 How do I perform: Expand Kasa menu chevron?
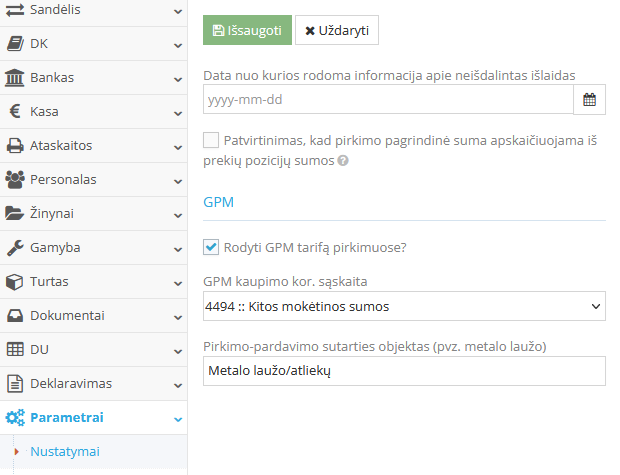(178, 114)
